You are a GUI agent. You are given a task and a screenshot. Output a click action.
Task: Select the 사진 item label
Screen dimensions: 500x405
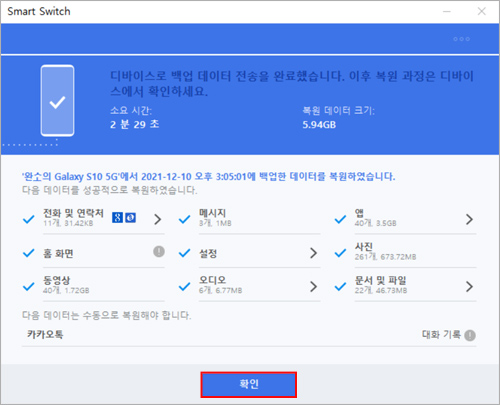coord(364,247)
